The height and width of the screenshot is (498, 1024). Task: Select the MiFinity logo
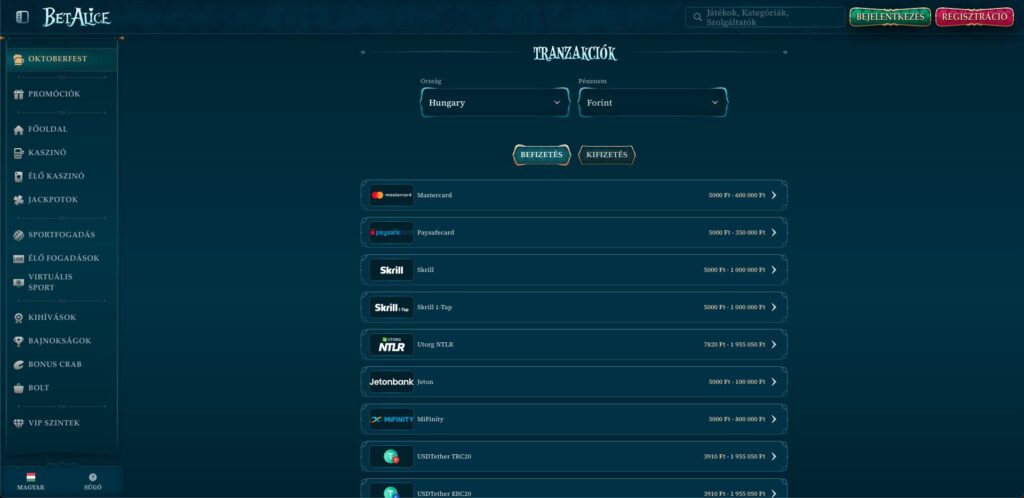tap(391, 419)
